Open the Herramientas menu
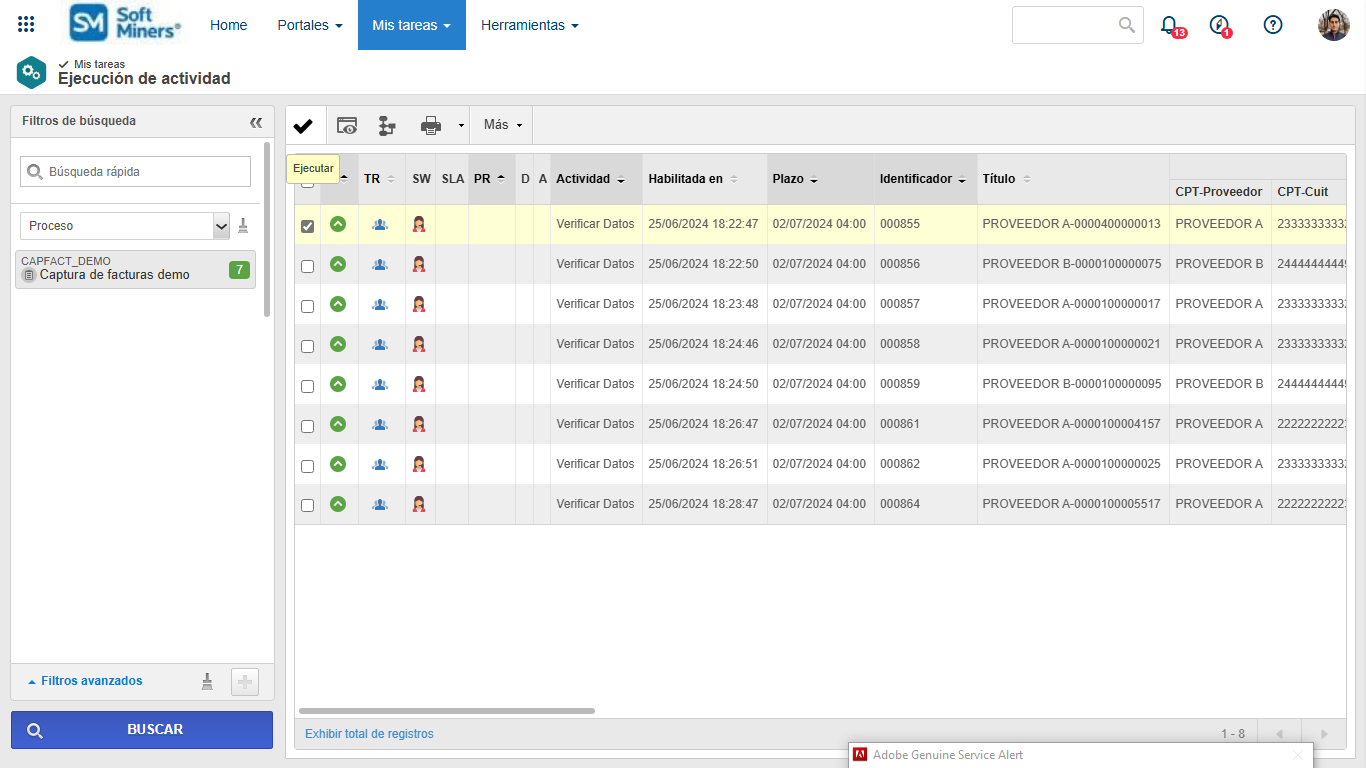 (x=529, y=25)
